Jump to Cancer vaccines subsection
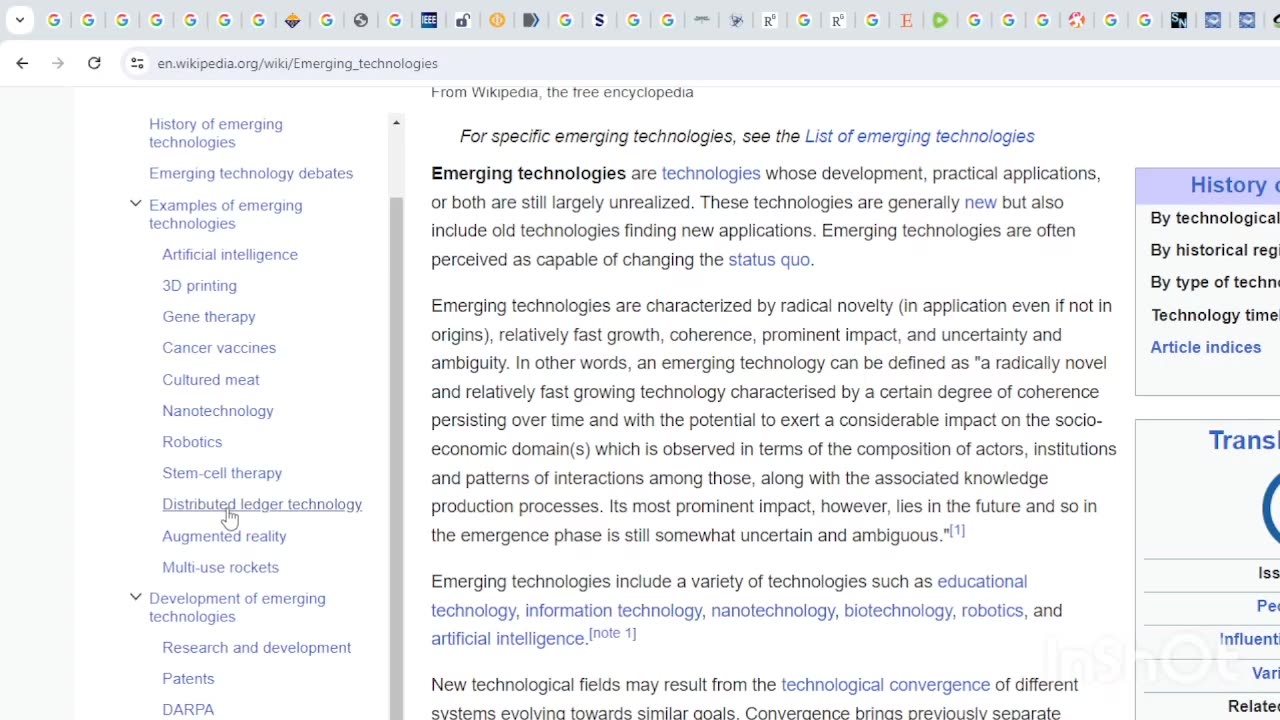The width and height of the screenshot is (1280, 720). coord(219,347)
